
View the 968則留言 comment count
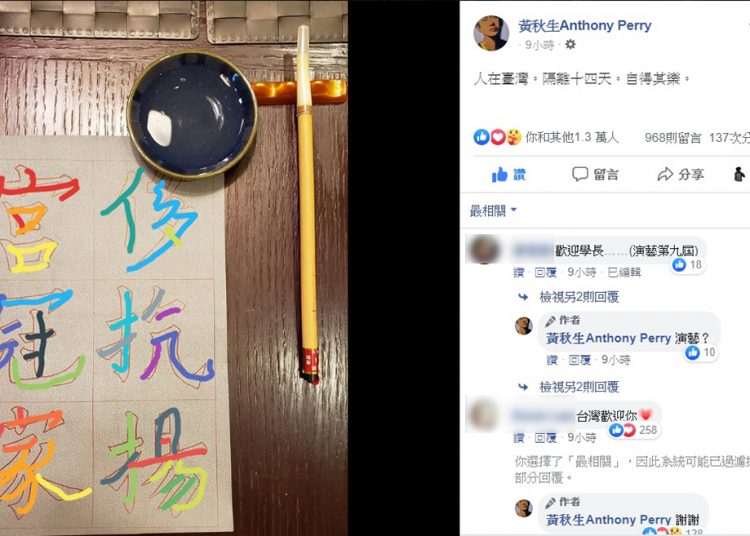[673, 138]
